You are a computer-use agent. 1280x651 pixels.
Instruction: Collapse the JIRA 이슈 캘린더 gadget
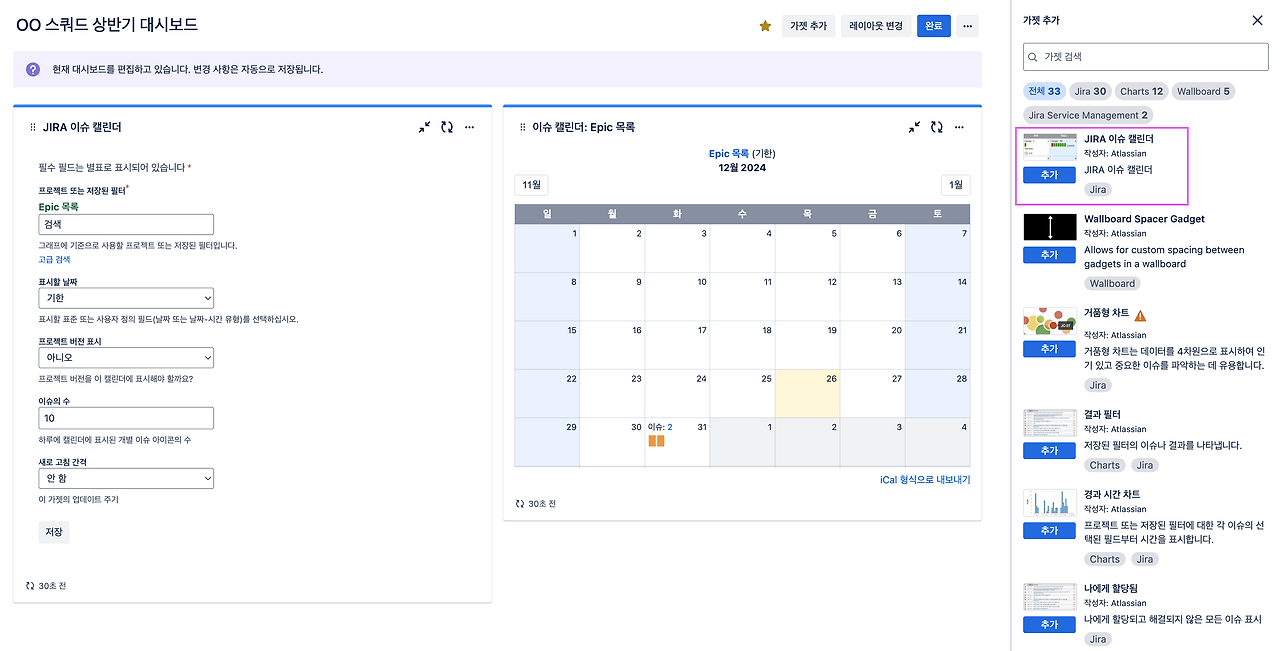[425, 127]
